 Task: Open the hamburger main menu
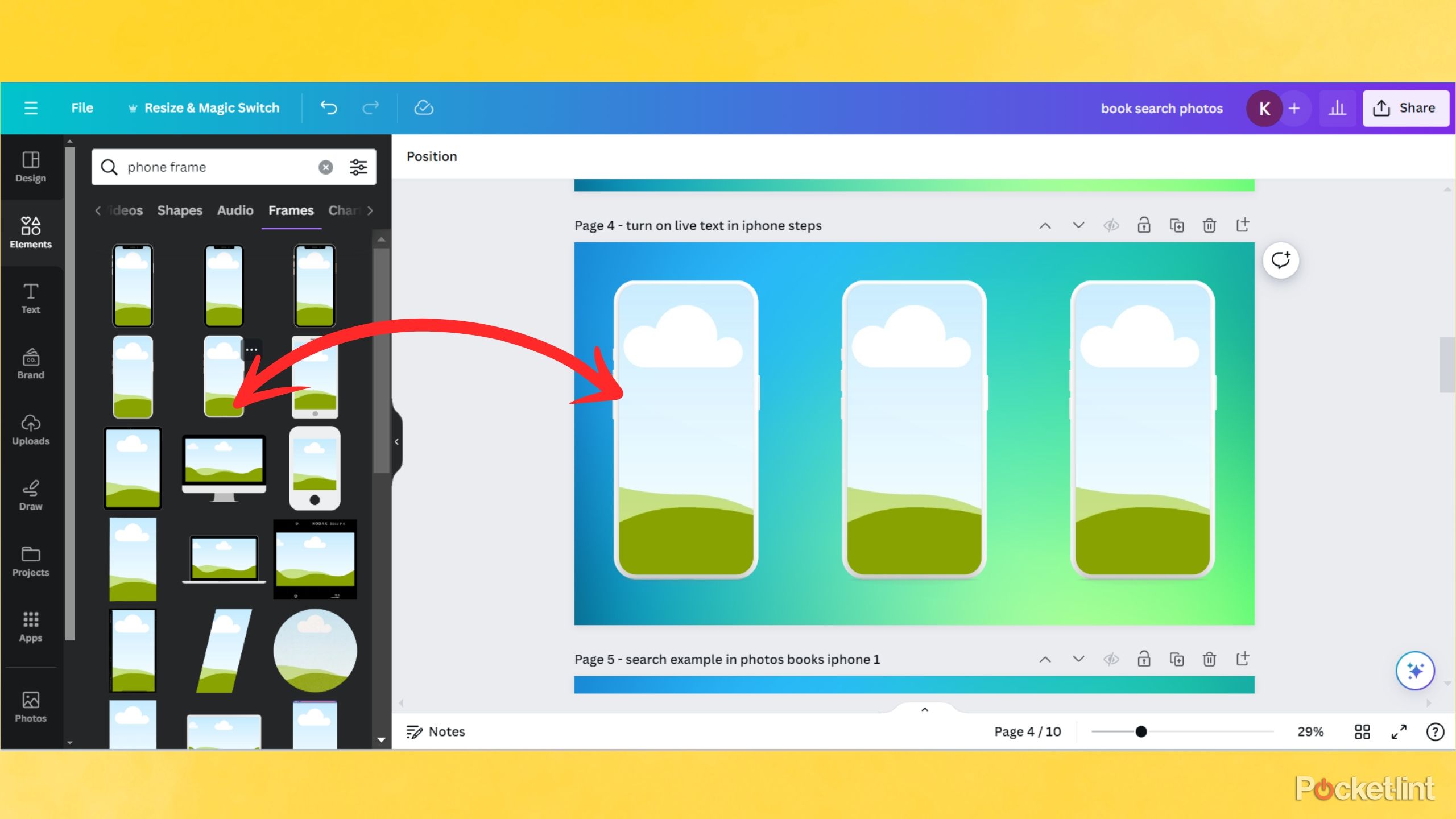click(31, 108)
